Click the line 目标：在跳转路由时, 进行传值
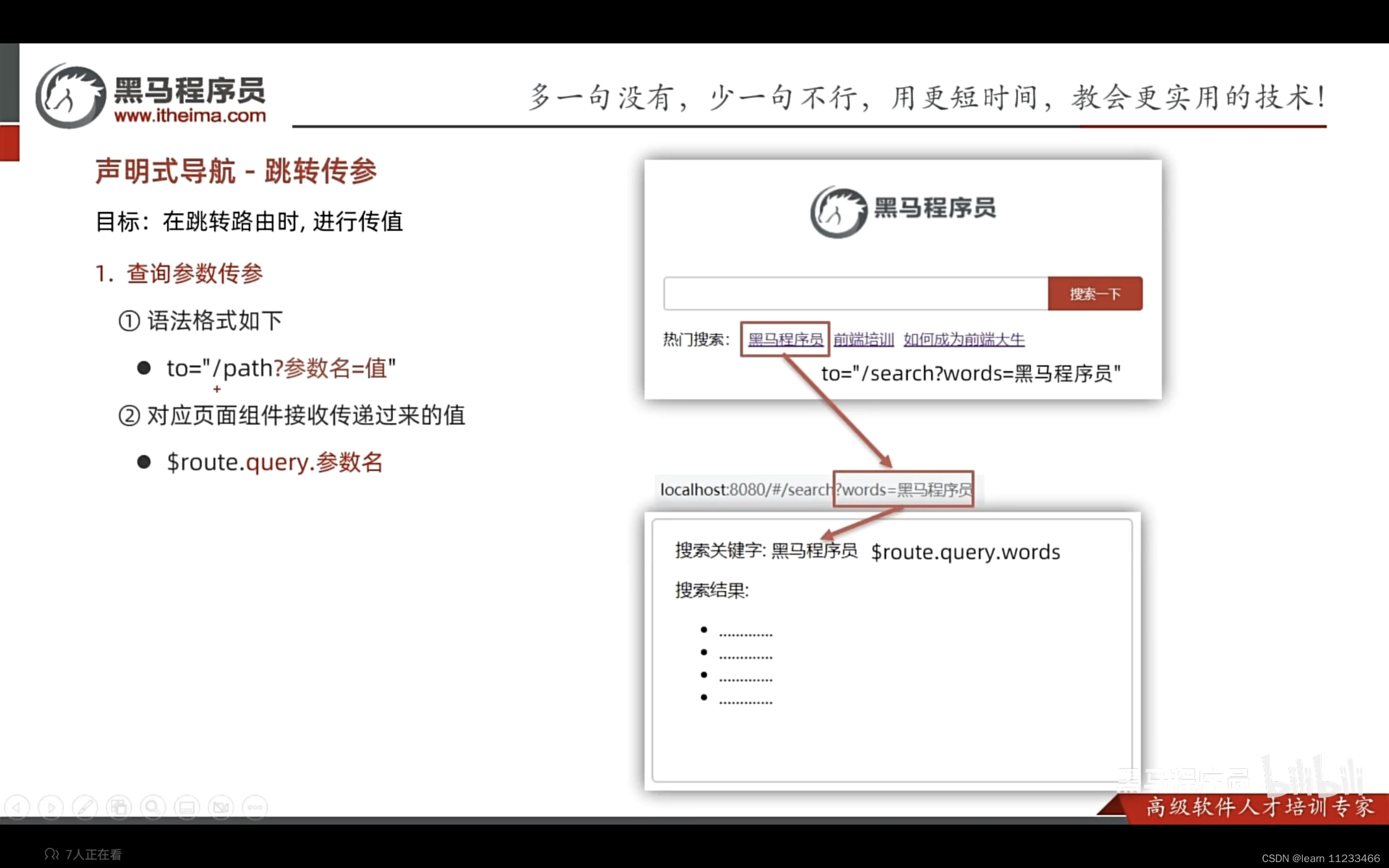 coord(249,221)
